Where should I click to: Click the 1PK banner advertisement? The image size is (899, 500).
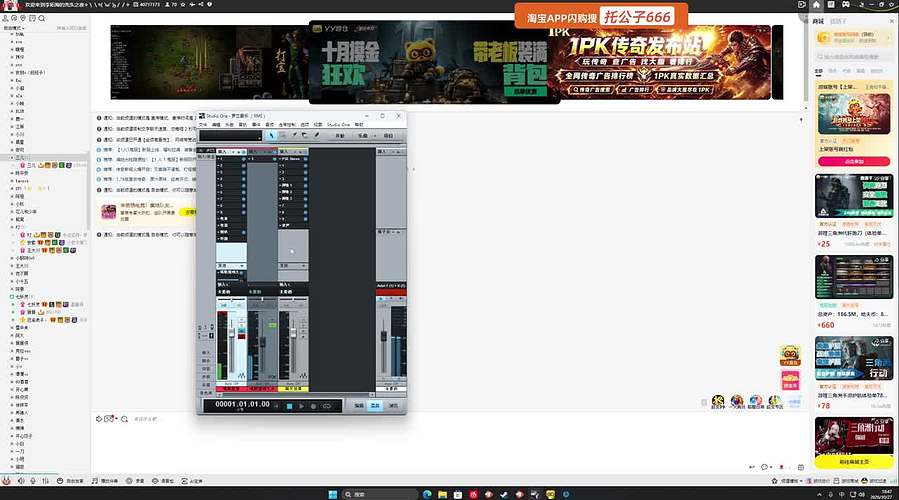[660, 62]
